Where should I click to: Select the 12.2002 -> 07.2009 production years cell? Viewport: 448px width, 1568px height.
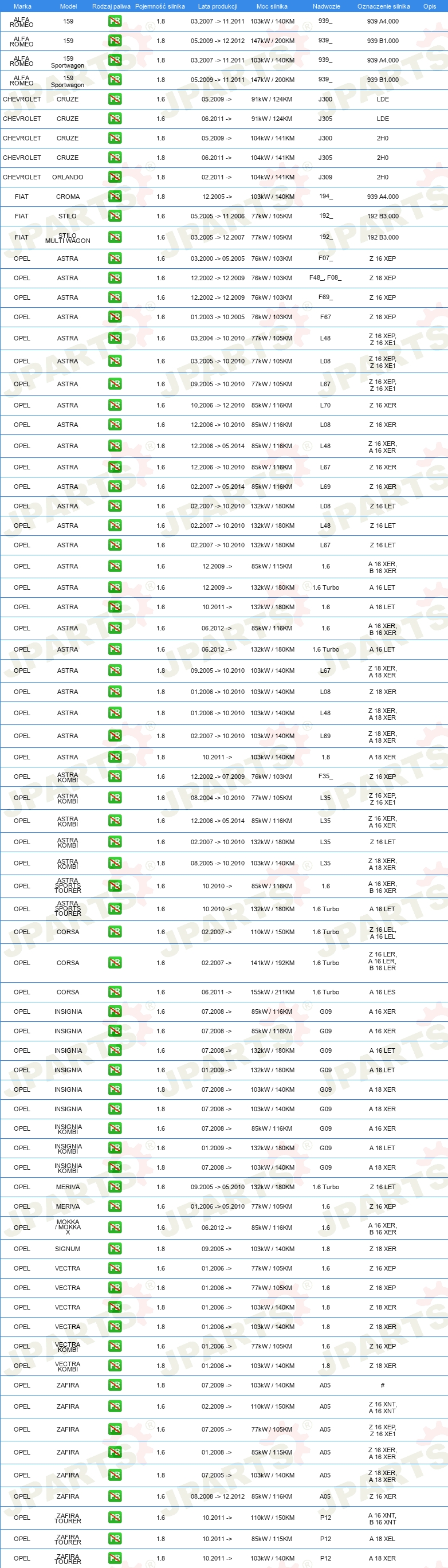point(217,777)
